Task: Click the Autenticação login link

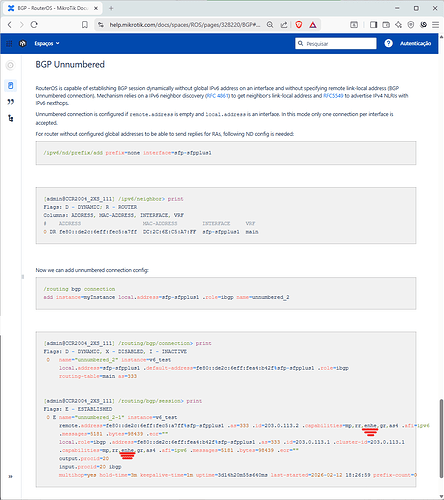Action: [x=415, y=43]
